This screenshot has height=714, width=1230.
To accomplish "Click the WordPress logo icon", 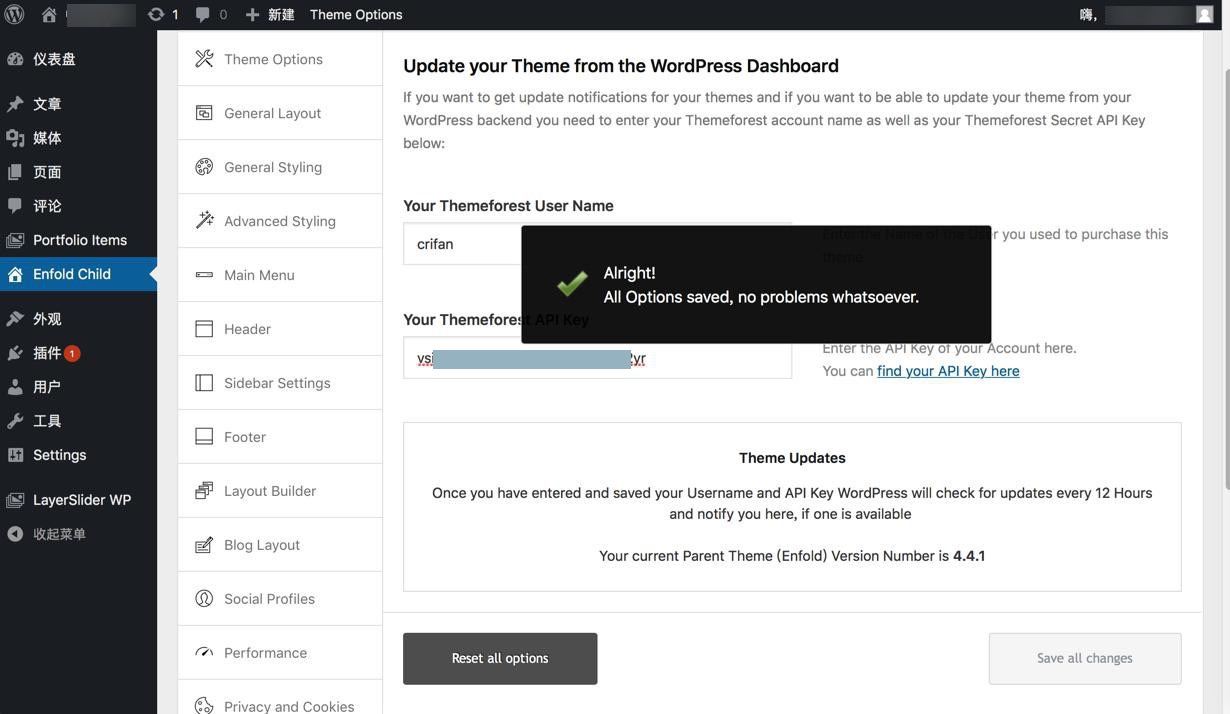I will tap(15, 14).
